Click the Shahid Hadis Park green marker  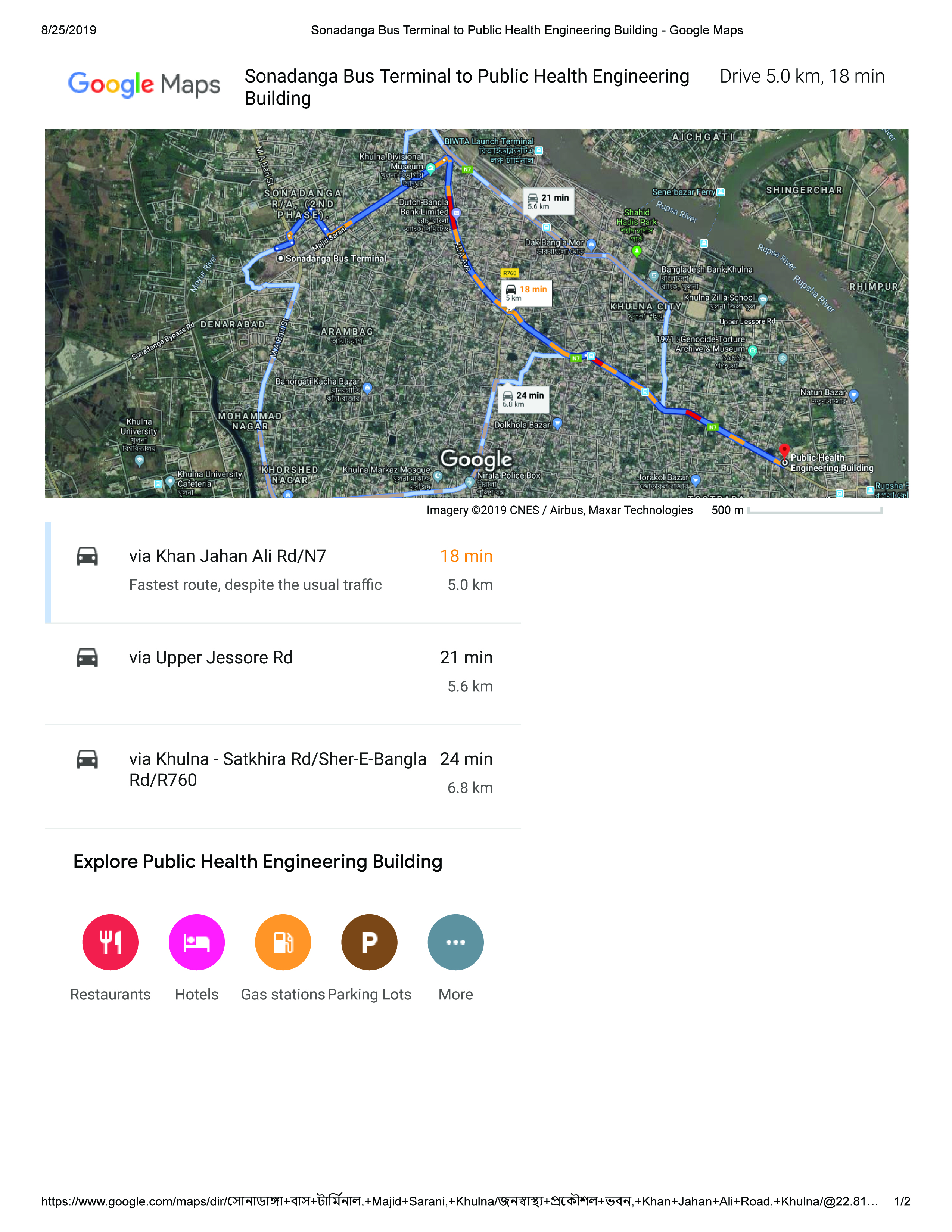point(637,251)
